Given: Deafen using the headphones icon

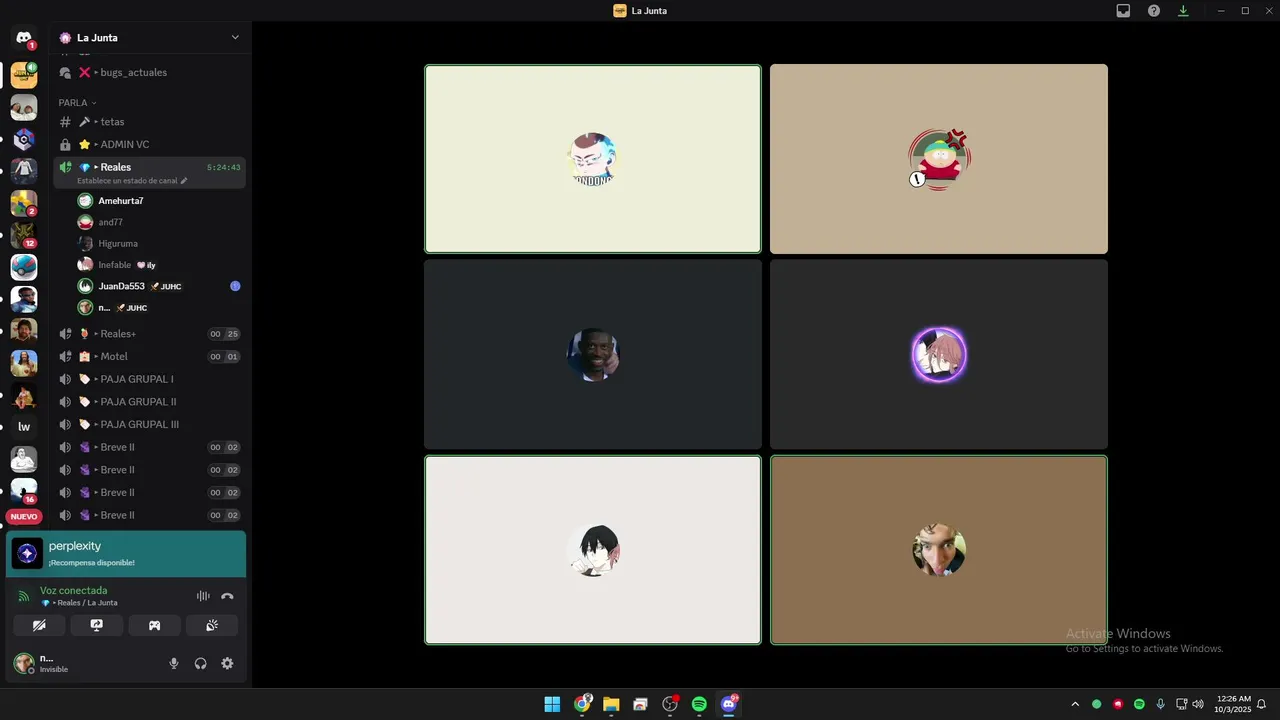Looking at the screenshot, I should (201, 663).
